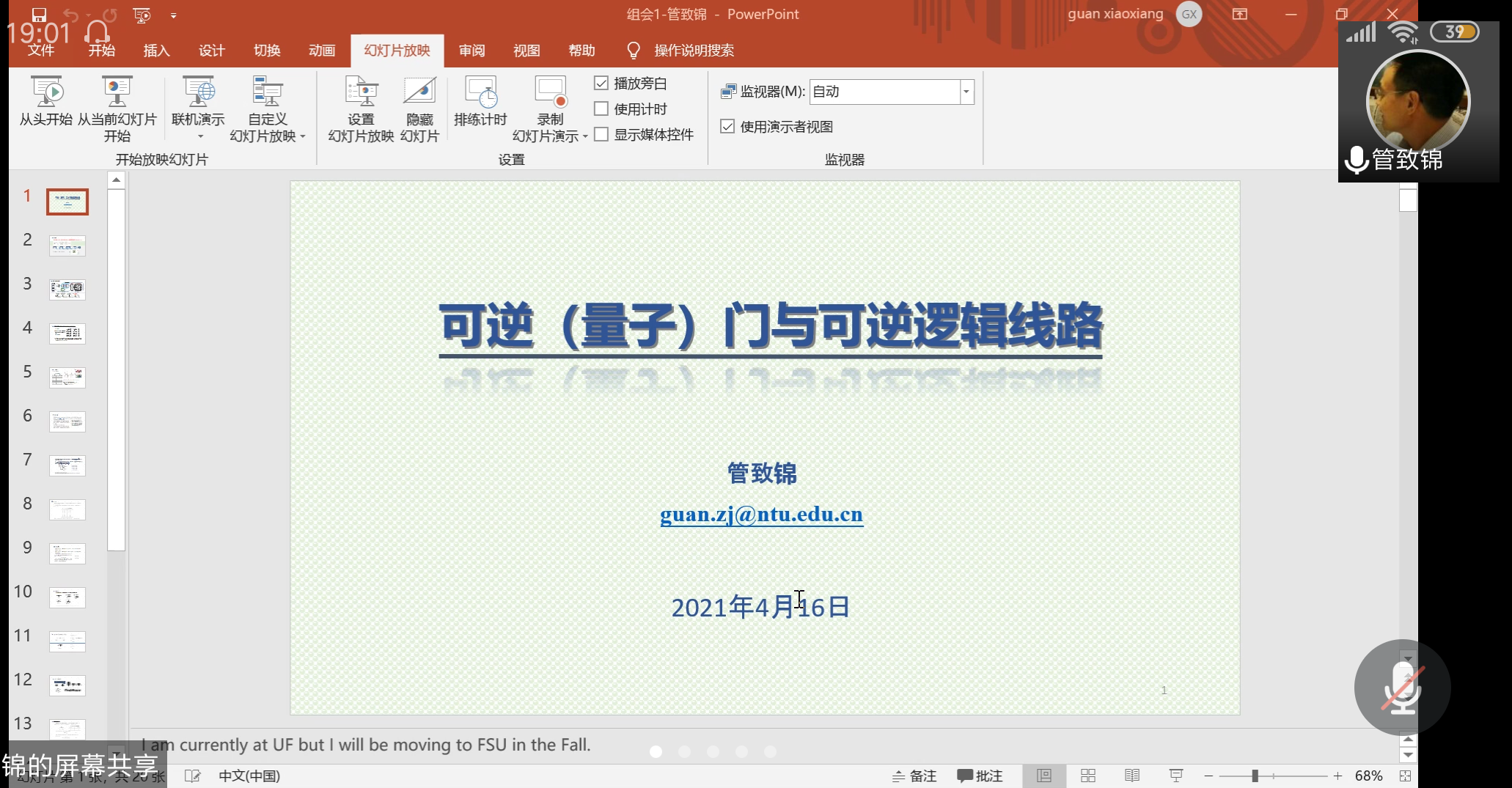Expand the Present Online (联机演示) dropdown

tap(199, 136)
